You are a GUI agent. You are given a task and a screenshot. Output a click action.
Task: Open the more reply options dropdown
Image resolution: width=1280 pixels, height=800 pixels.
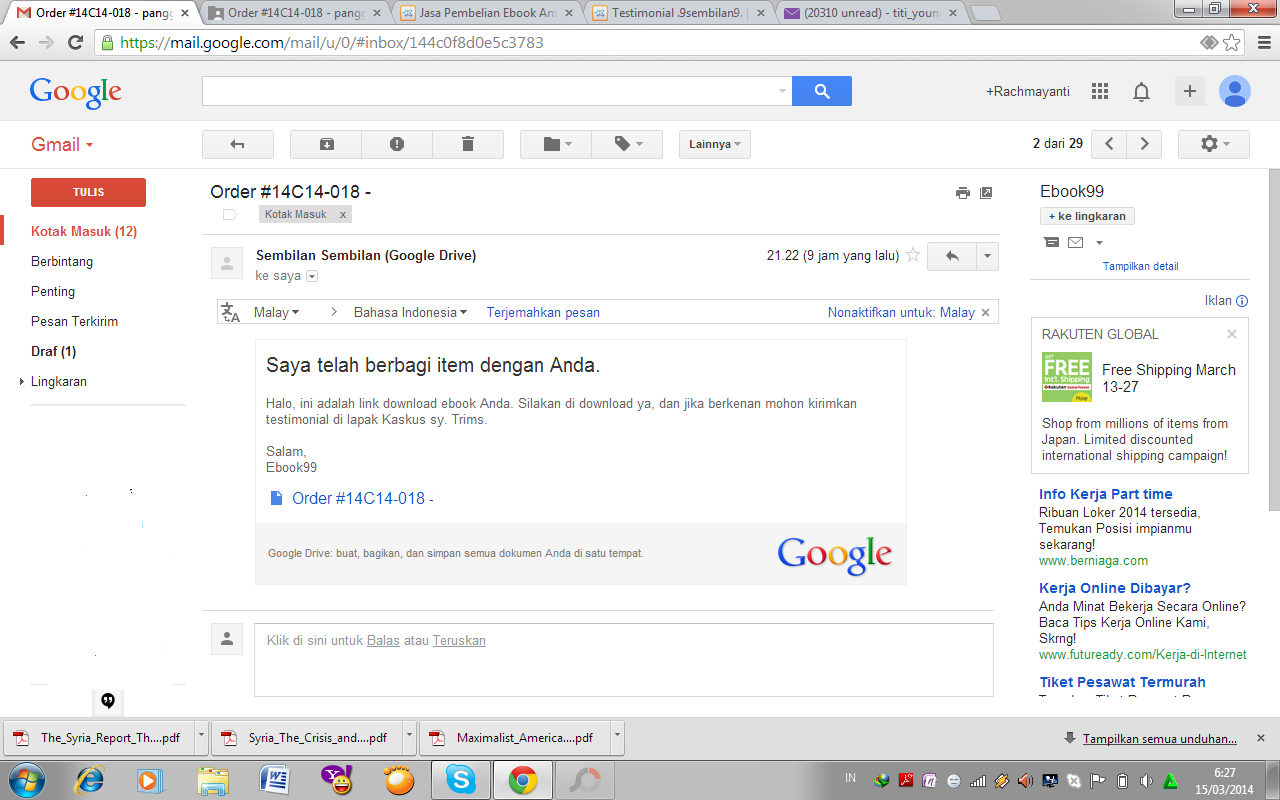click(x=987, y=256)
